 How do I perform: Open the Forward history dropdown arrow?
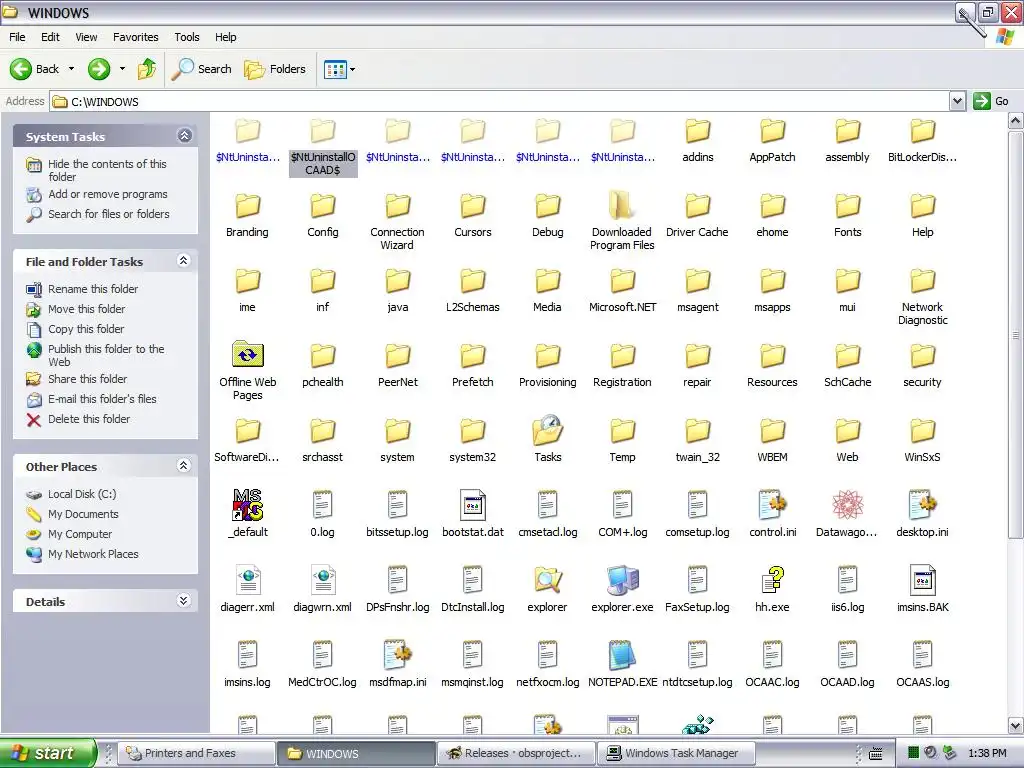click(122, 69)
